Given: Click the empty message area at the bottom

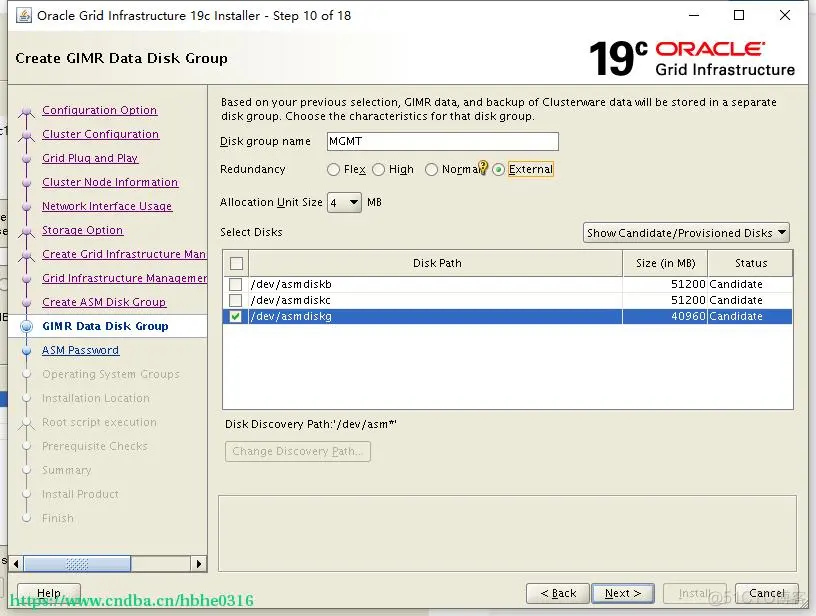Looking at the screenshot, I should point(507,533).
